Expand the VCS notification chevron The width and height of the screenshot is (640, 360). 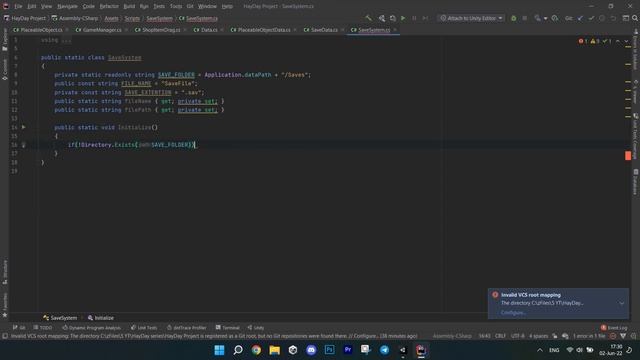coord(622,303)
